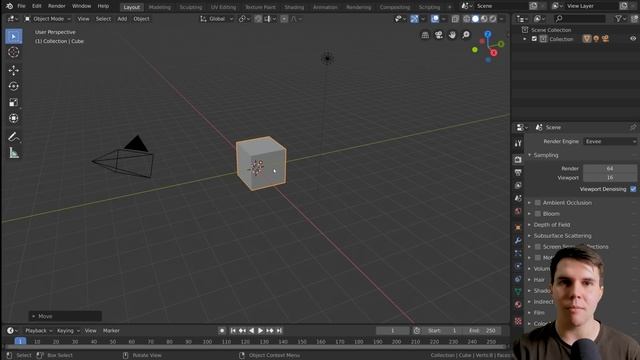This screenshot has width=640, height=360.
Task: Expand the Depth of Field panel
Action: (551, 225)
